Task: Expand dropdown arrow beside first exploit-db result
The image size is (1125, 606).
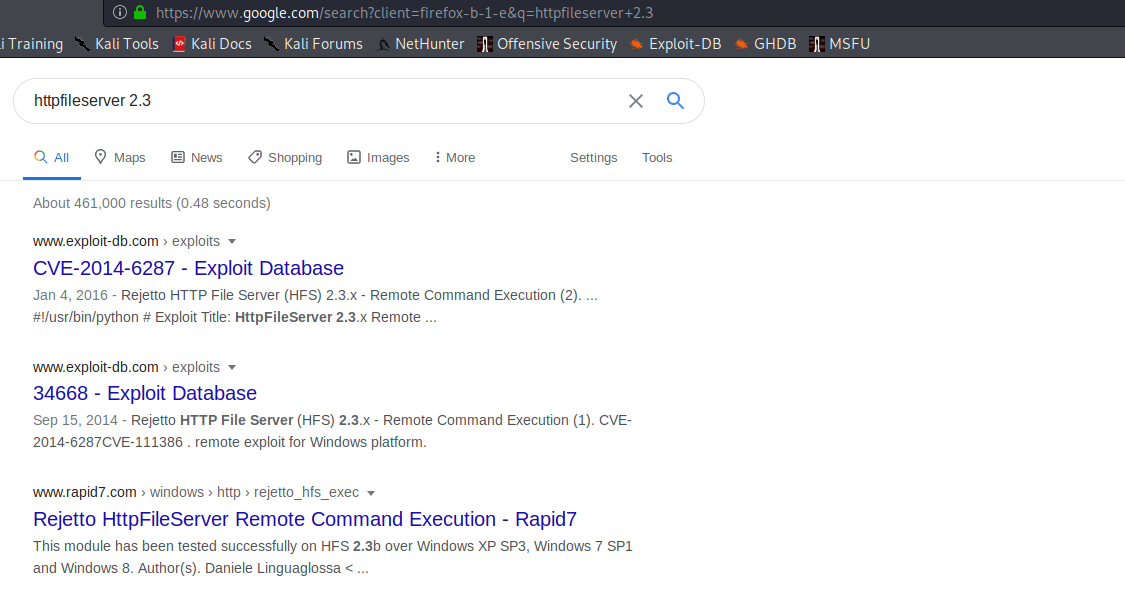Action: coord(232,241)
